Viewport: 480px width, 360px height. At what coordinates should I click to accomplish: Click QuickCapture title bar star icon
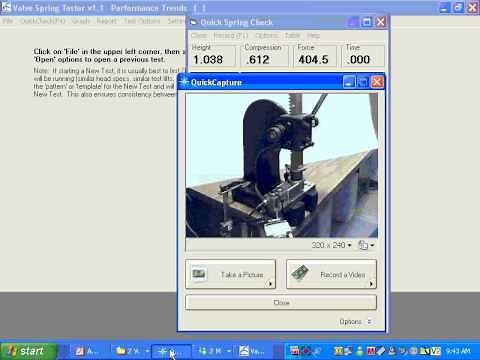[184, 82]
